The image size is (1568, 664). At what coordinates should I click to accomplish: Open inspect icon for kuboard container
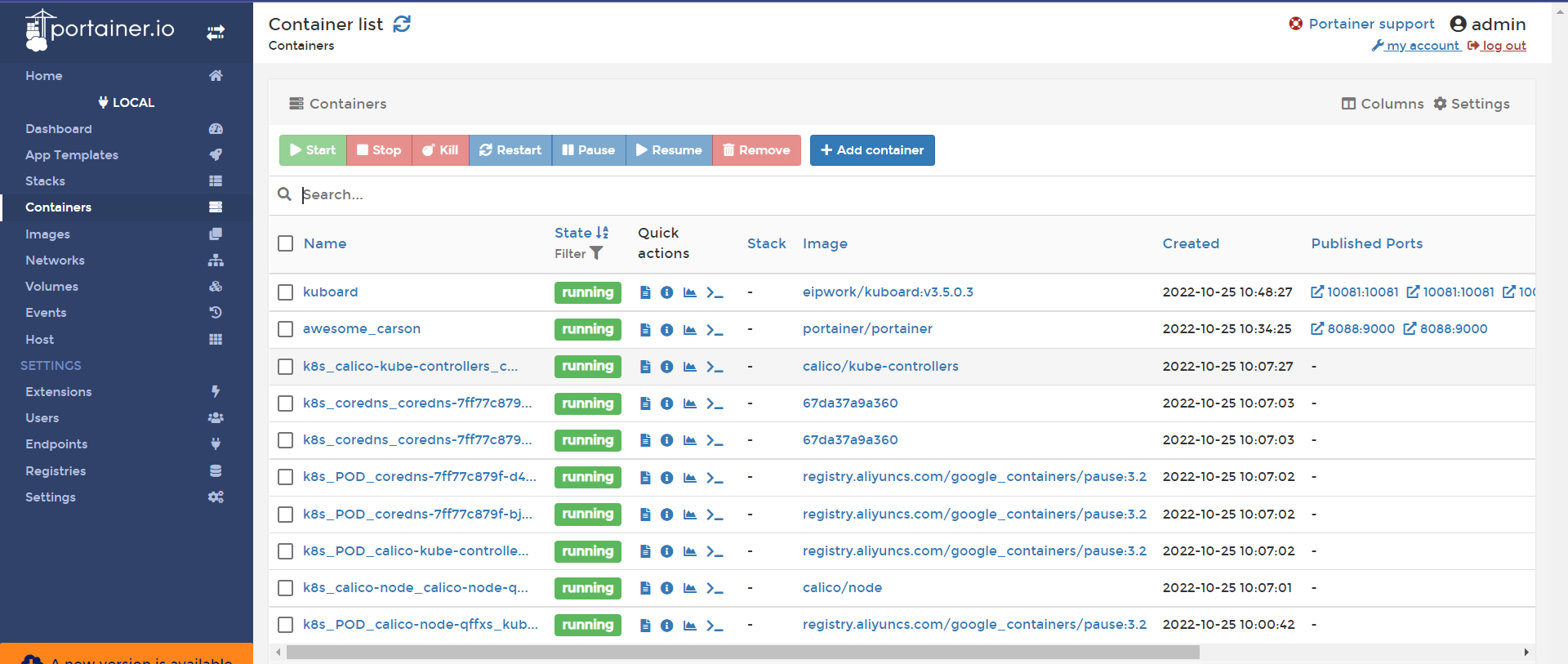(667, 292)
